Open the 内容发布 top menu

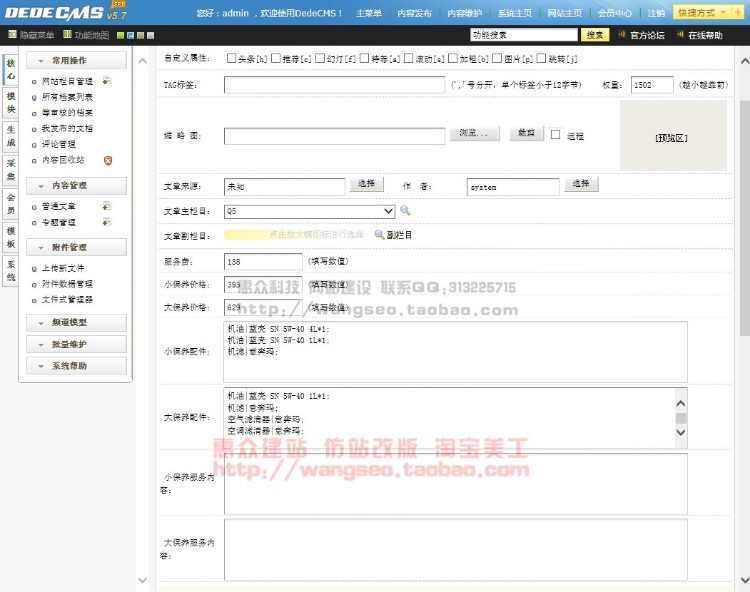point(415,13)
